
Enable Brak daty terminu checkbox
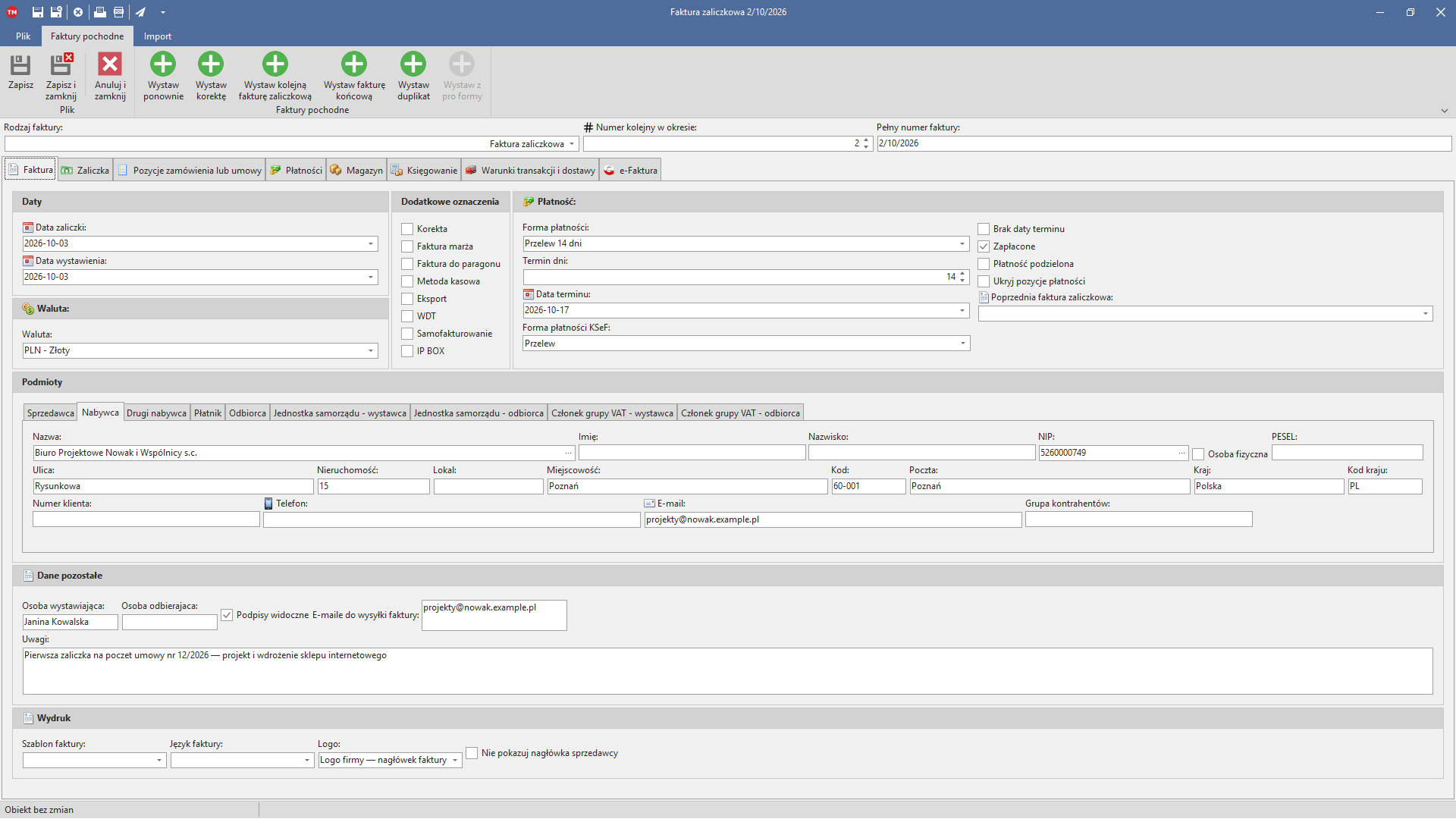pos(984,229)
